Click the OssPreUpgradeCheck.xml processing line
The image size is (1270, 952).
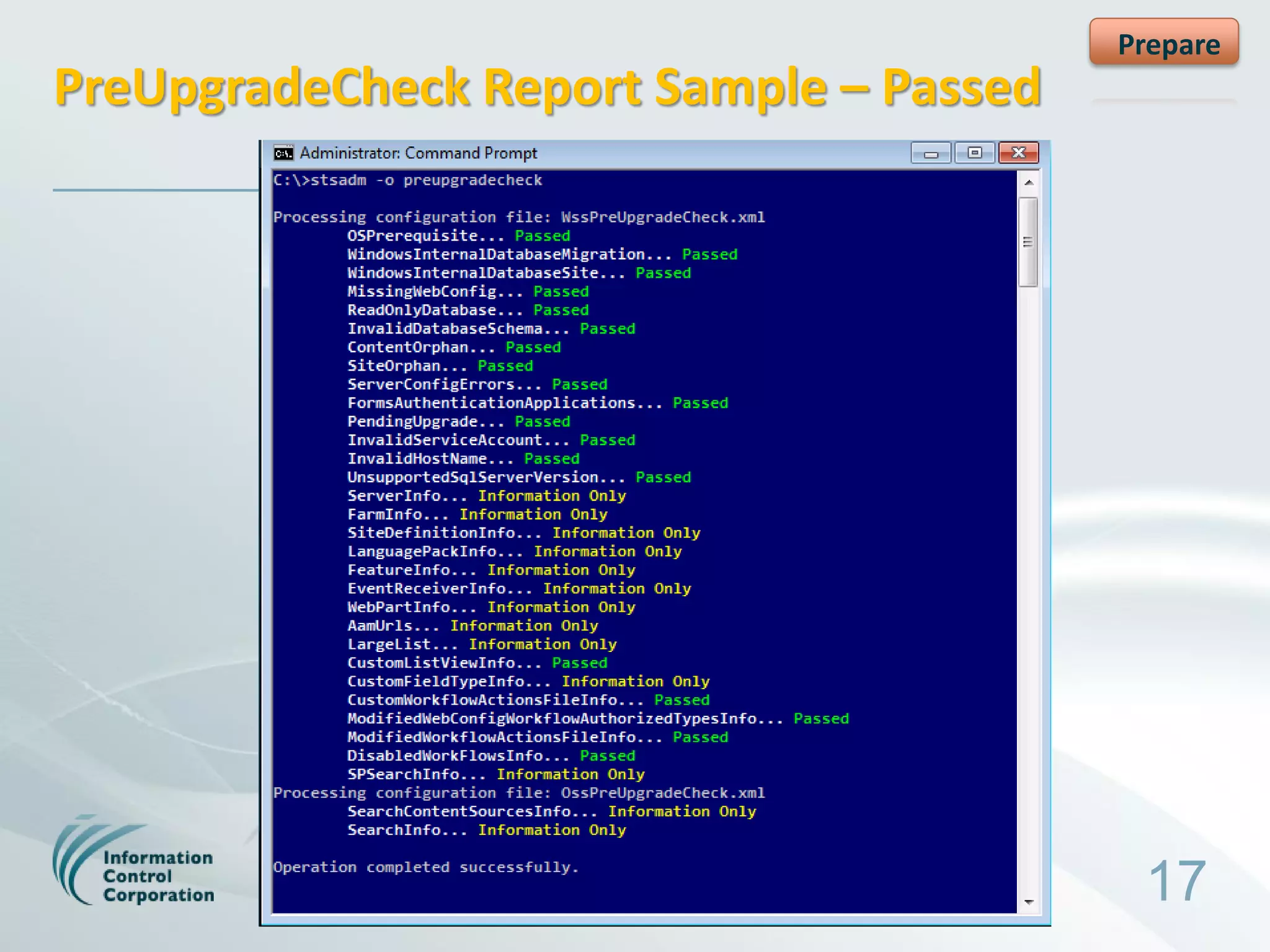[519, 794]
